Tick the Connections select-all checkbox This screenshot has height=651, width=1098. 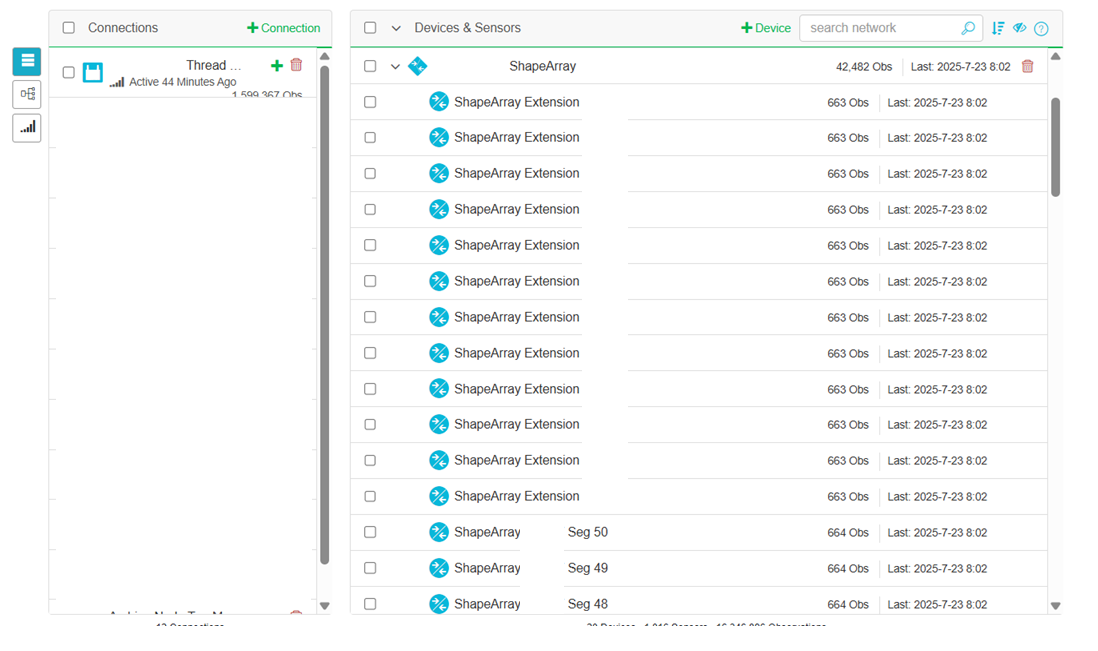click(x=69, y=28)
